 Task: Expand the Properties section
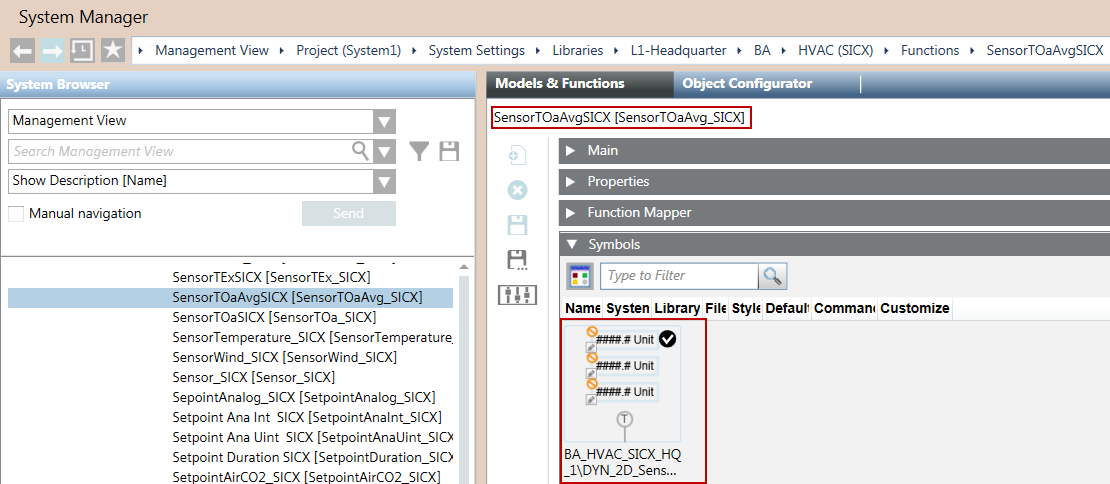(x=618, y=182)
